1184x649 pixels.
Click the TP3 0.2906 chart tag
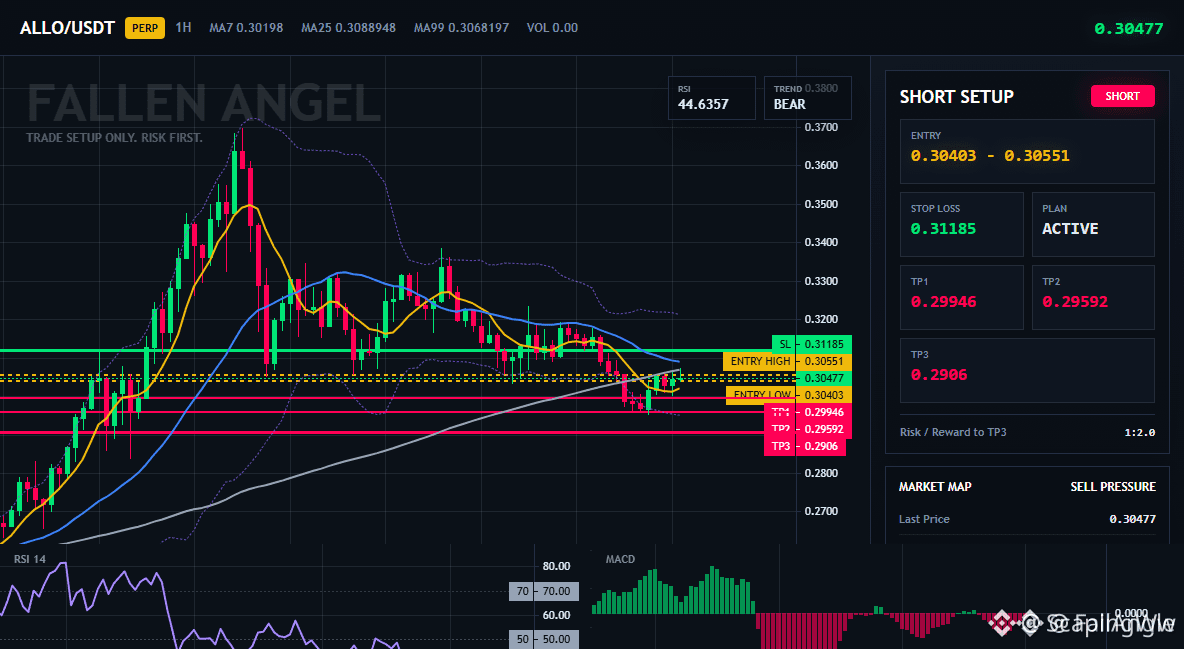tap(805, 447)
